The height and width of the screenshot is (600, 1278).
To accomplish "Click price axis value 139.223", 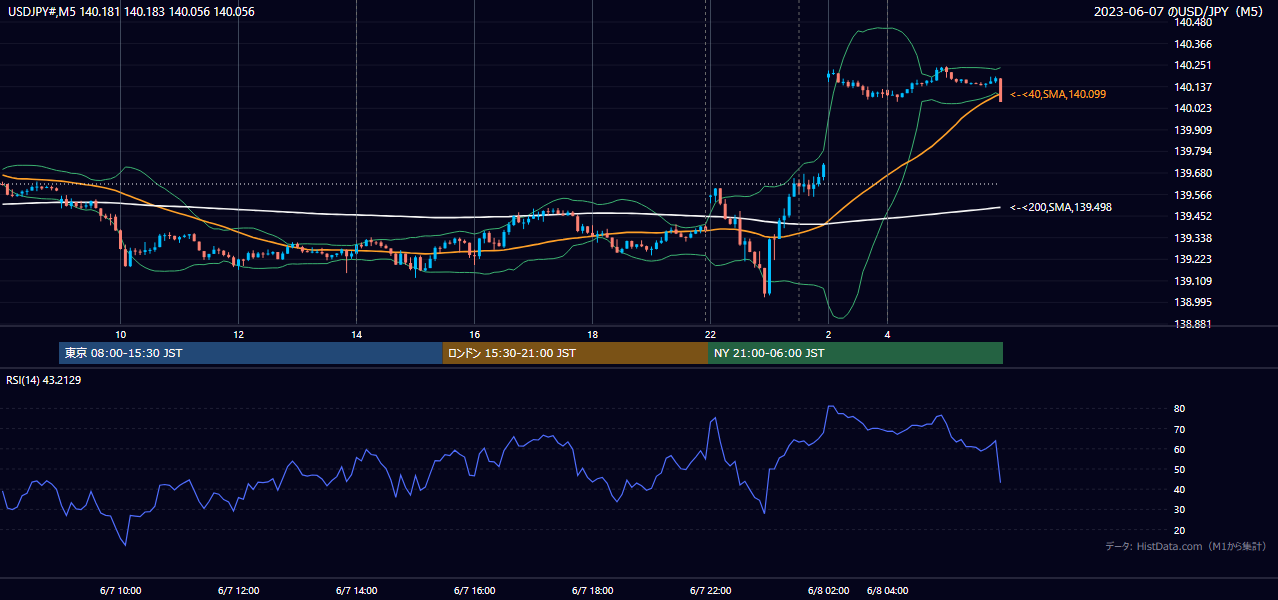I will pyautogui.click(x=1191, y=259).
